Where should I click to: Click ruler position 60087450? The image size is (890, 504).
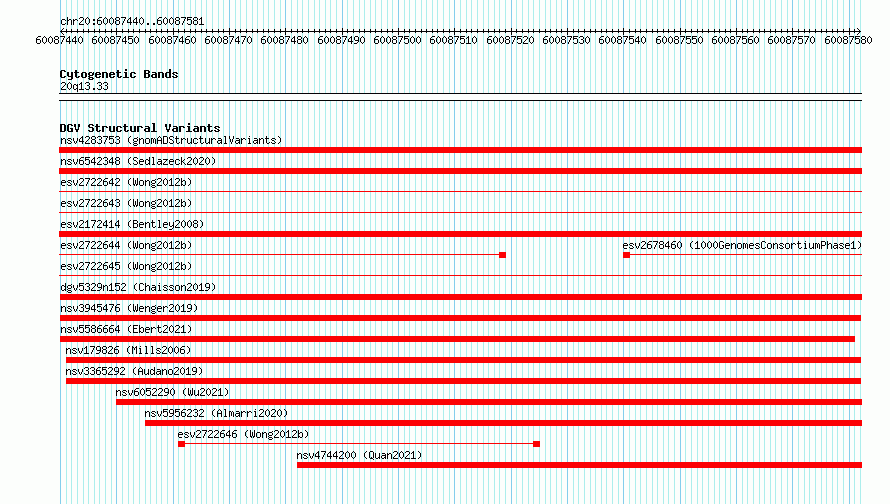click(x=115, y=40)
